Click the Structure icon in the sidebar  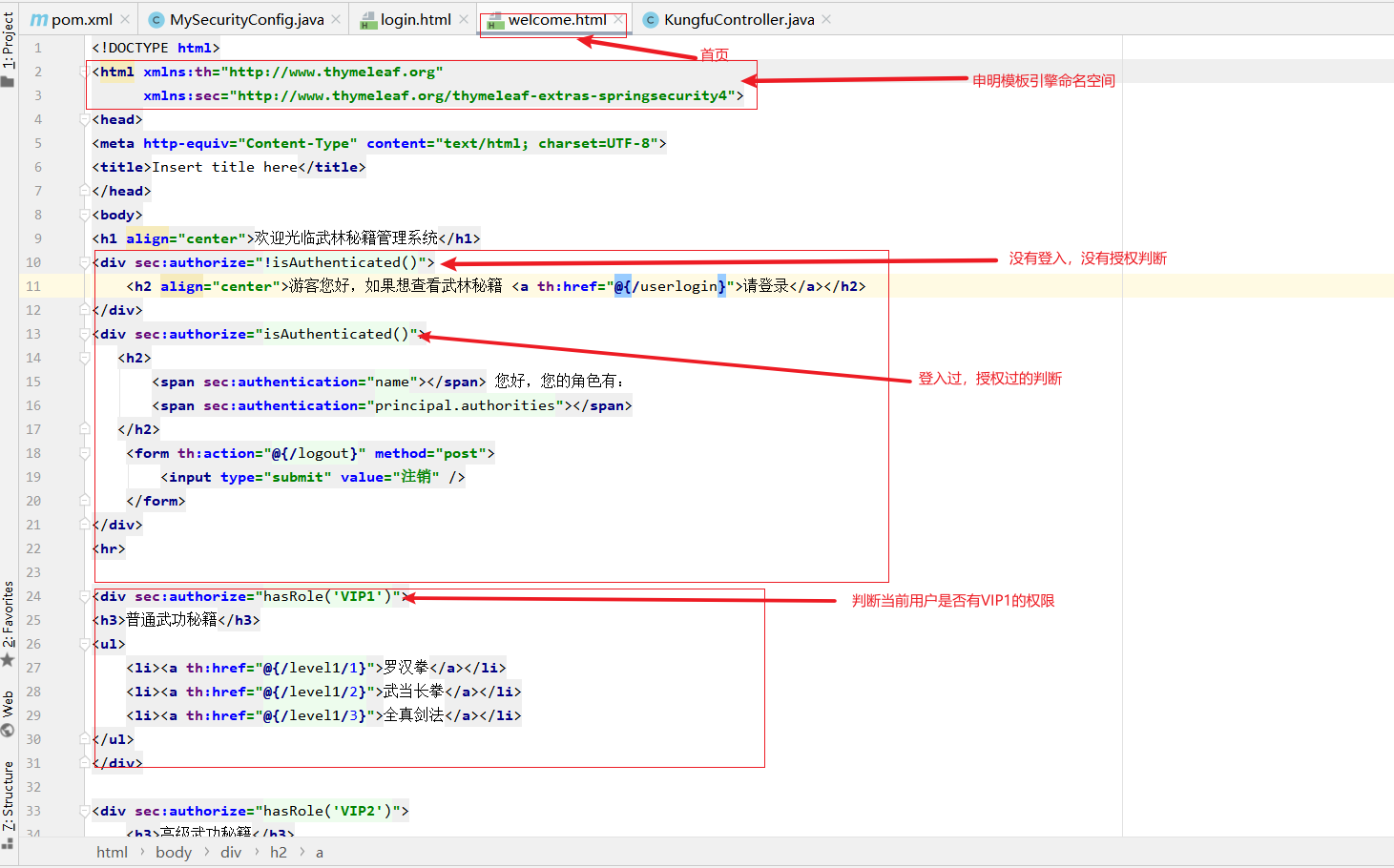pos(8,843)
